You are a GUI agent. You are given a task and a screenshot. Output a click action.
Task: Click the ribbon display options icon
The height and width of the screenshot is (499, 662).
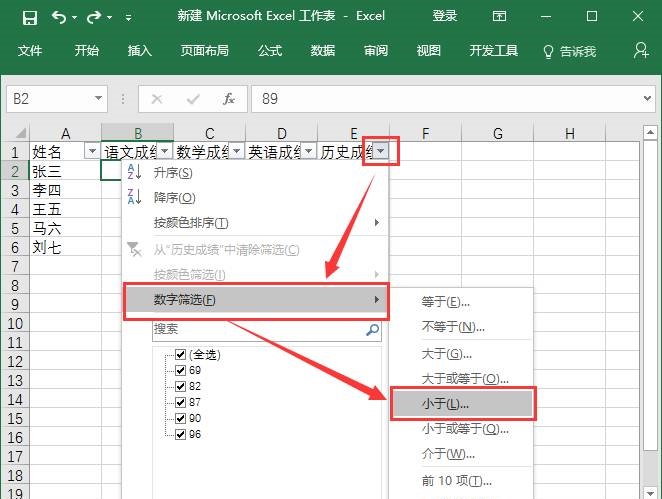tap(499, 16)
